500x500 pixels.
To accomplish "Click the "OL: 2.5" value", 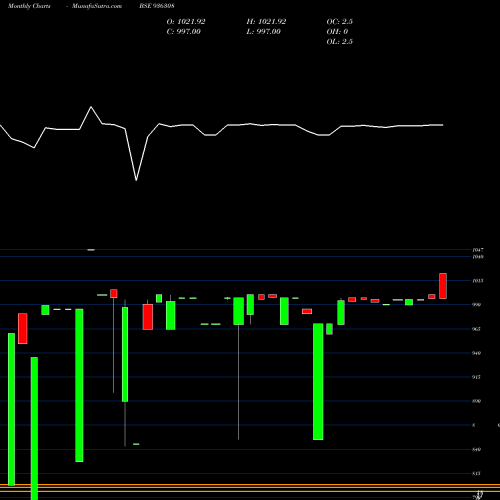I will pyautogui.click(x=339, y=42).
